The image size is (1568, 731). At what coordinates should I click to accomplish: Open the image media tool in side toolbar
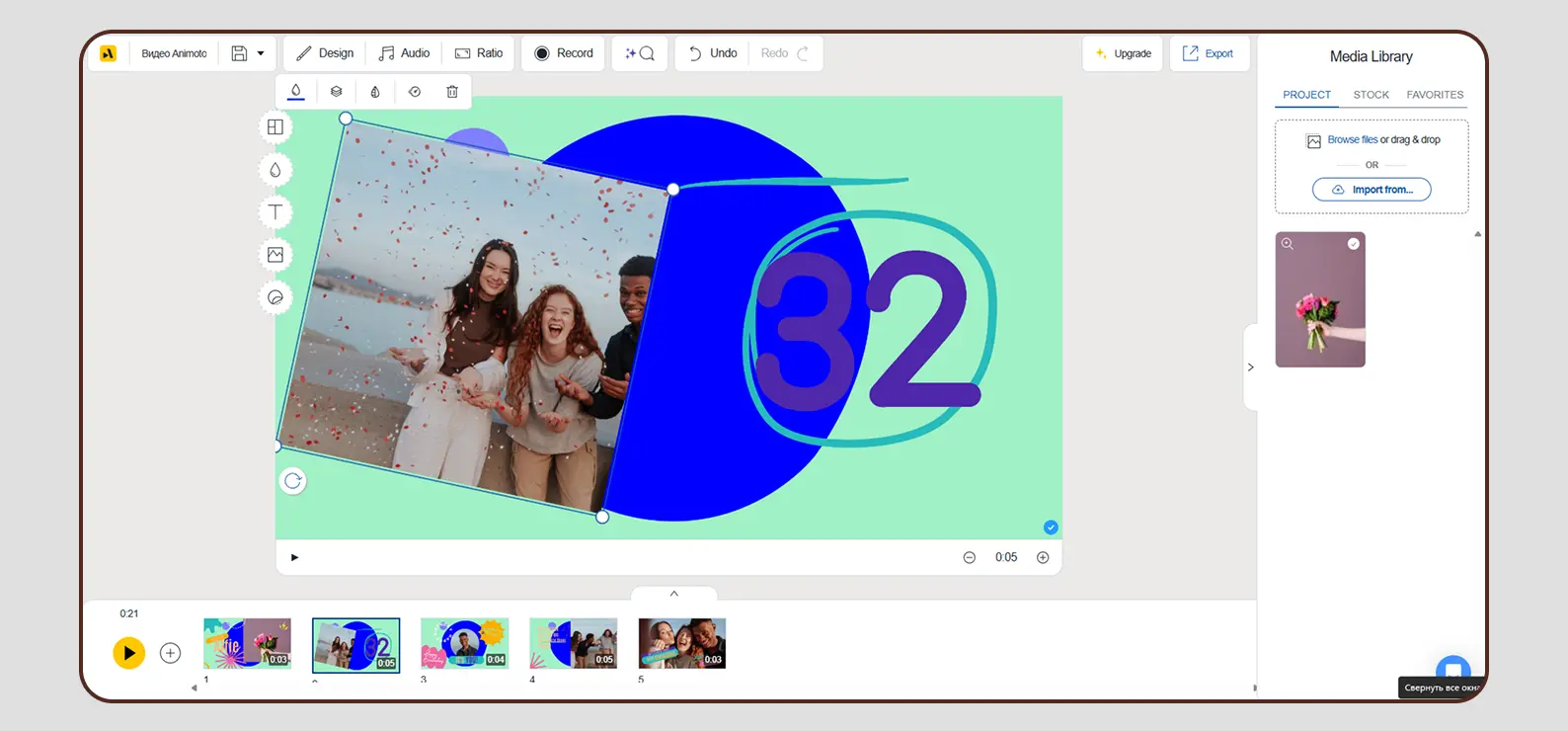click(x=275, y=255)
